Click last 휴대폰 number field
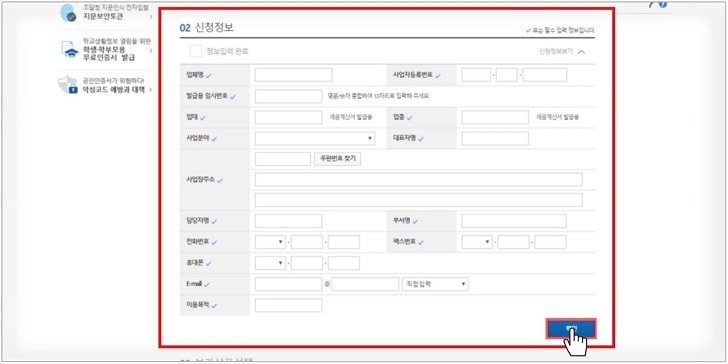728x364 pixels. coord(344,263)
